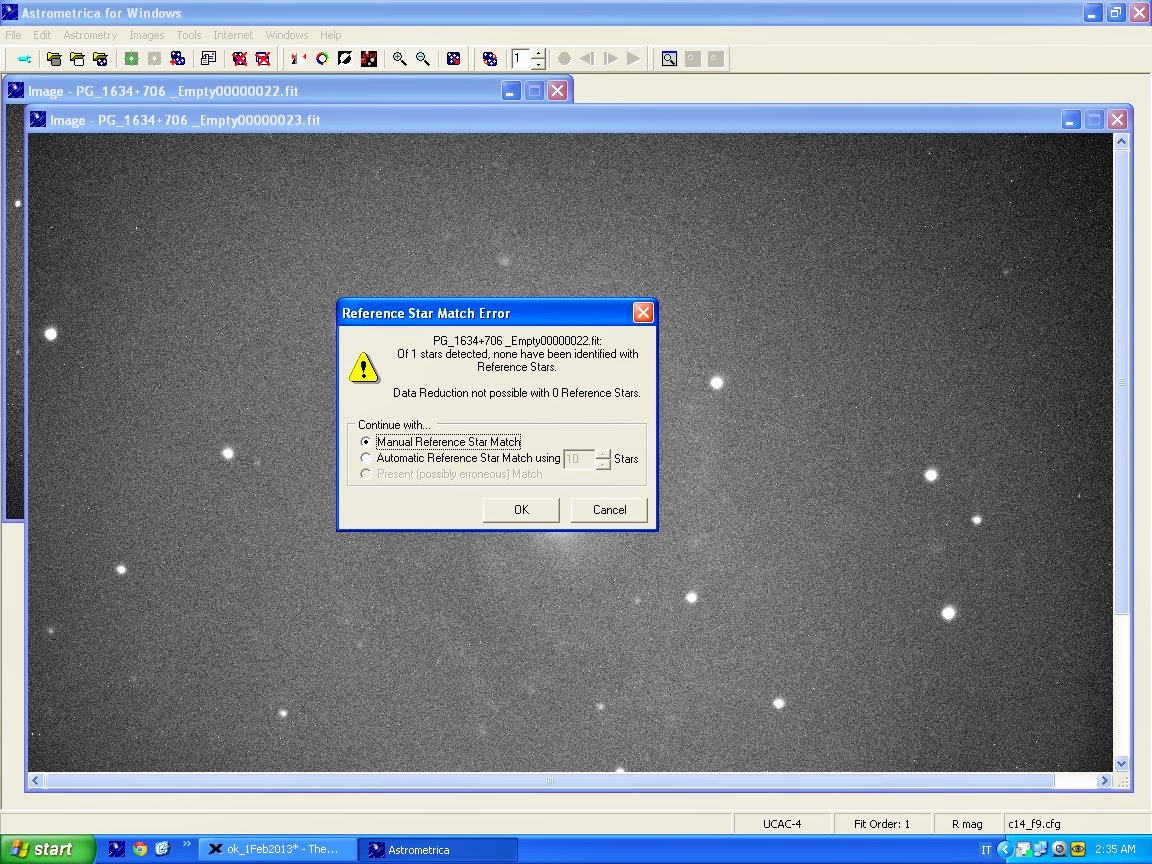
Task: Open the Astrometry menu
Action: pyautogui.click(x=90, y=35)
